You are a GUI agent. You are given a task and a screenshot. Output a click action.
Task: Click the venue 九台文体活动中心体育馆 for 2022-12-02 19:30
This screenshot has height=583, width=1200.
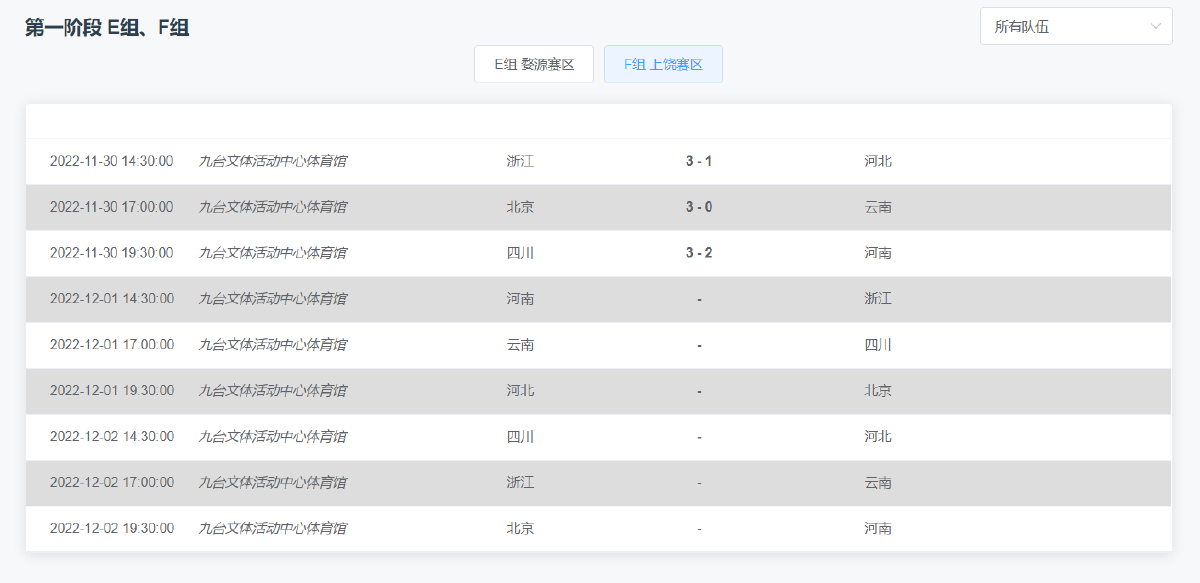[272, 529]
